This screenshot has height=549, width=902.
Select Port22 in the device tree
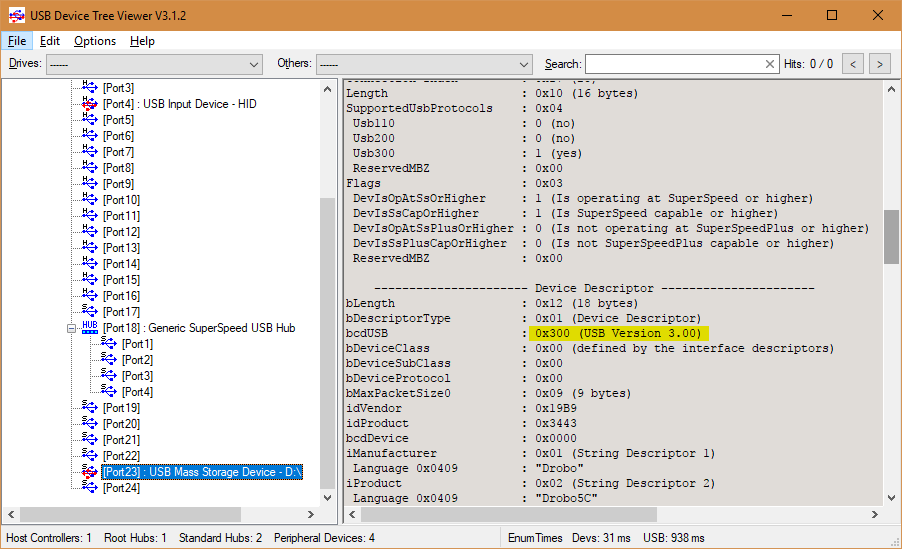(x=121, y=456)
